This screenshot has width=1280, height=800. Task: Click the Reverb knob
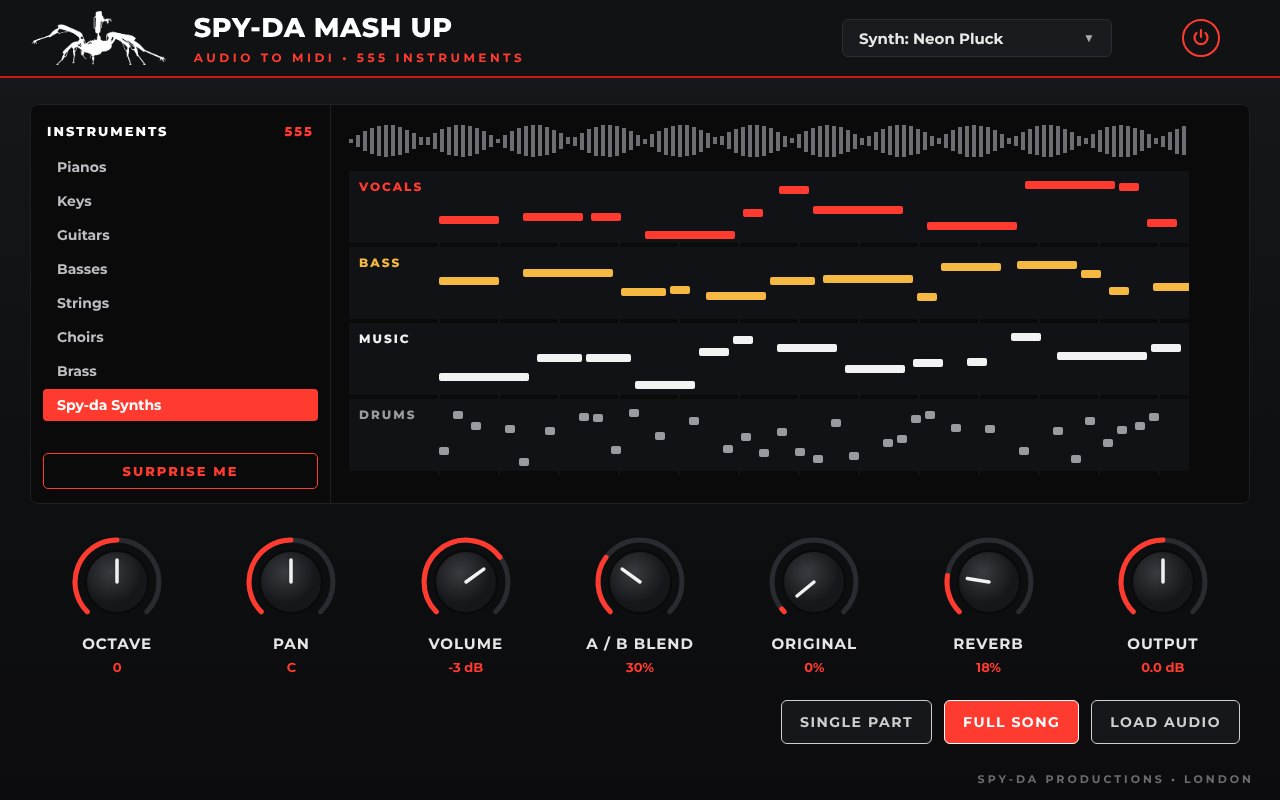[989, 582]
